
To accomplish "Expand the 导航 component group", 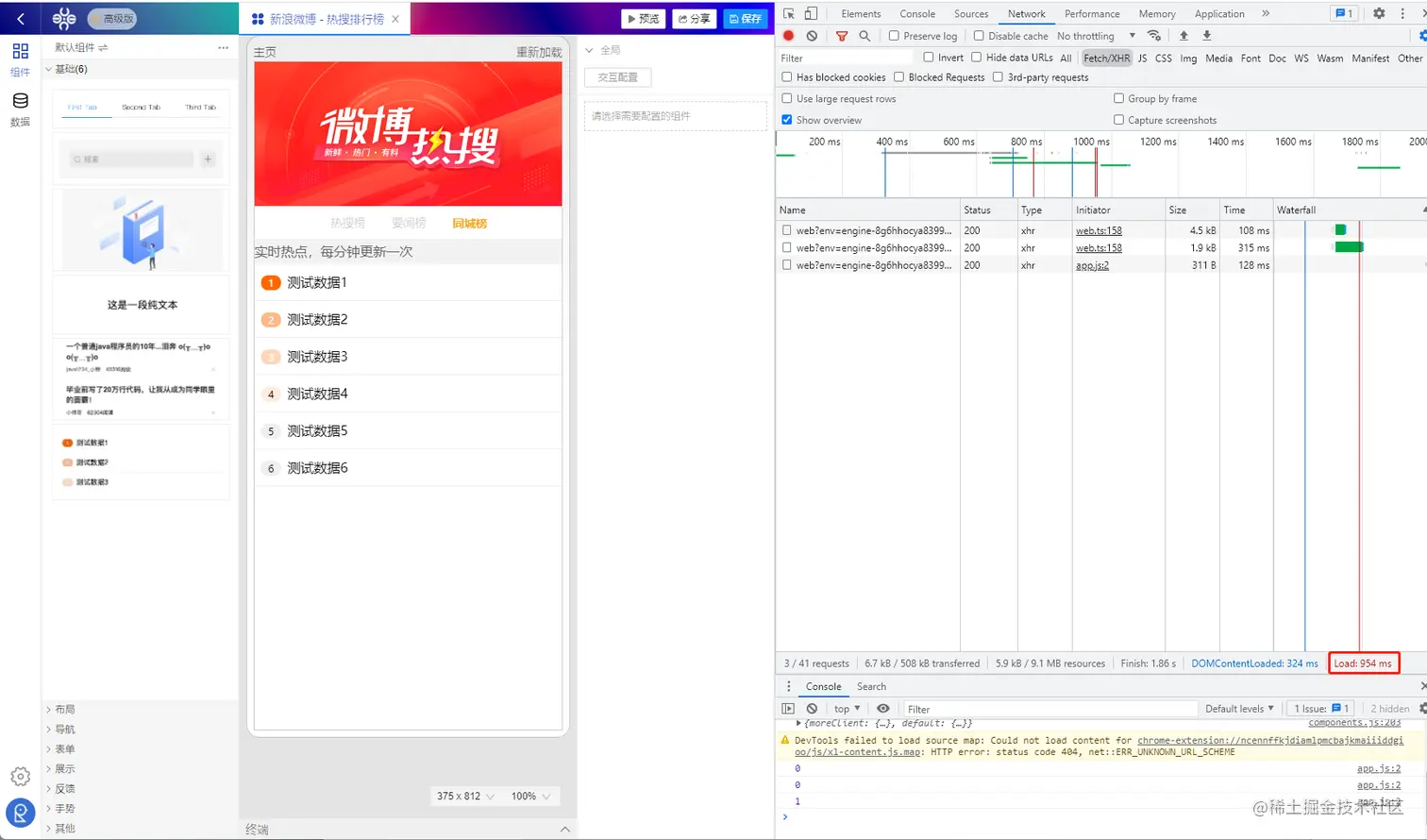I will coord(60,729).
